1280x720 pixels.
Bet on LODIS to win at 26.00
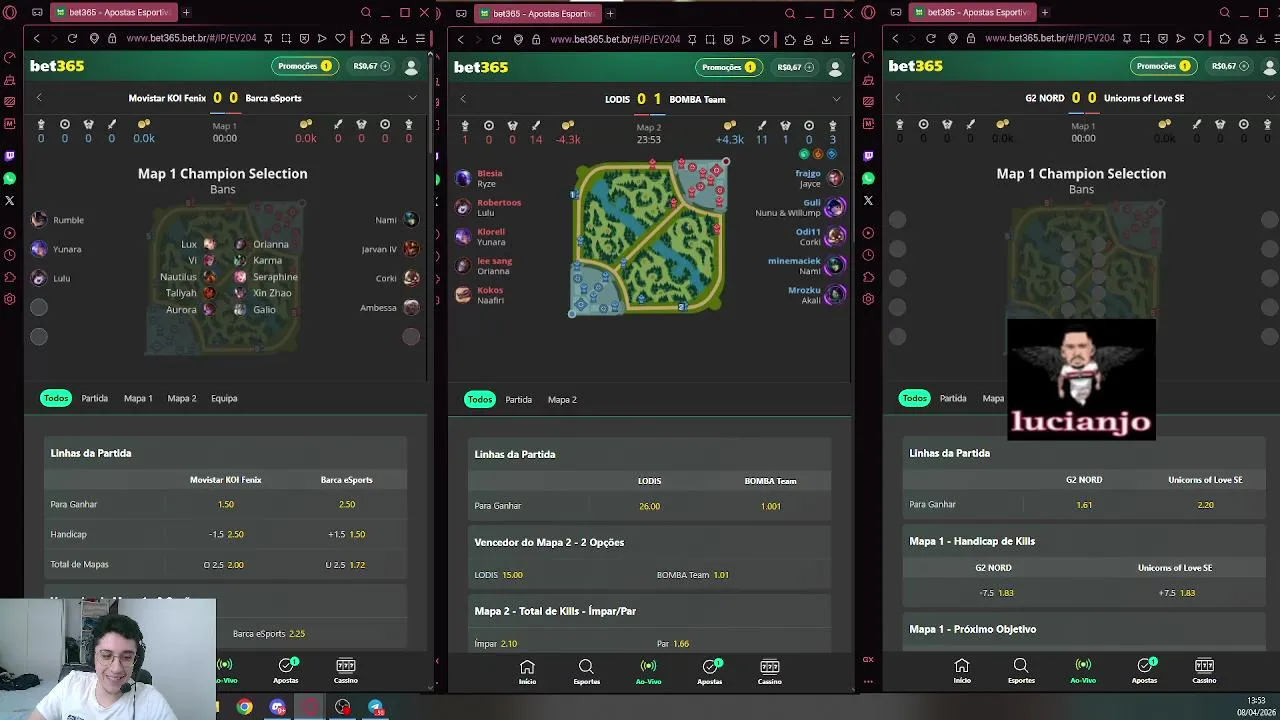pyautogui.click(x=650, y=506)
